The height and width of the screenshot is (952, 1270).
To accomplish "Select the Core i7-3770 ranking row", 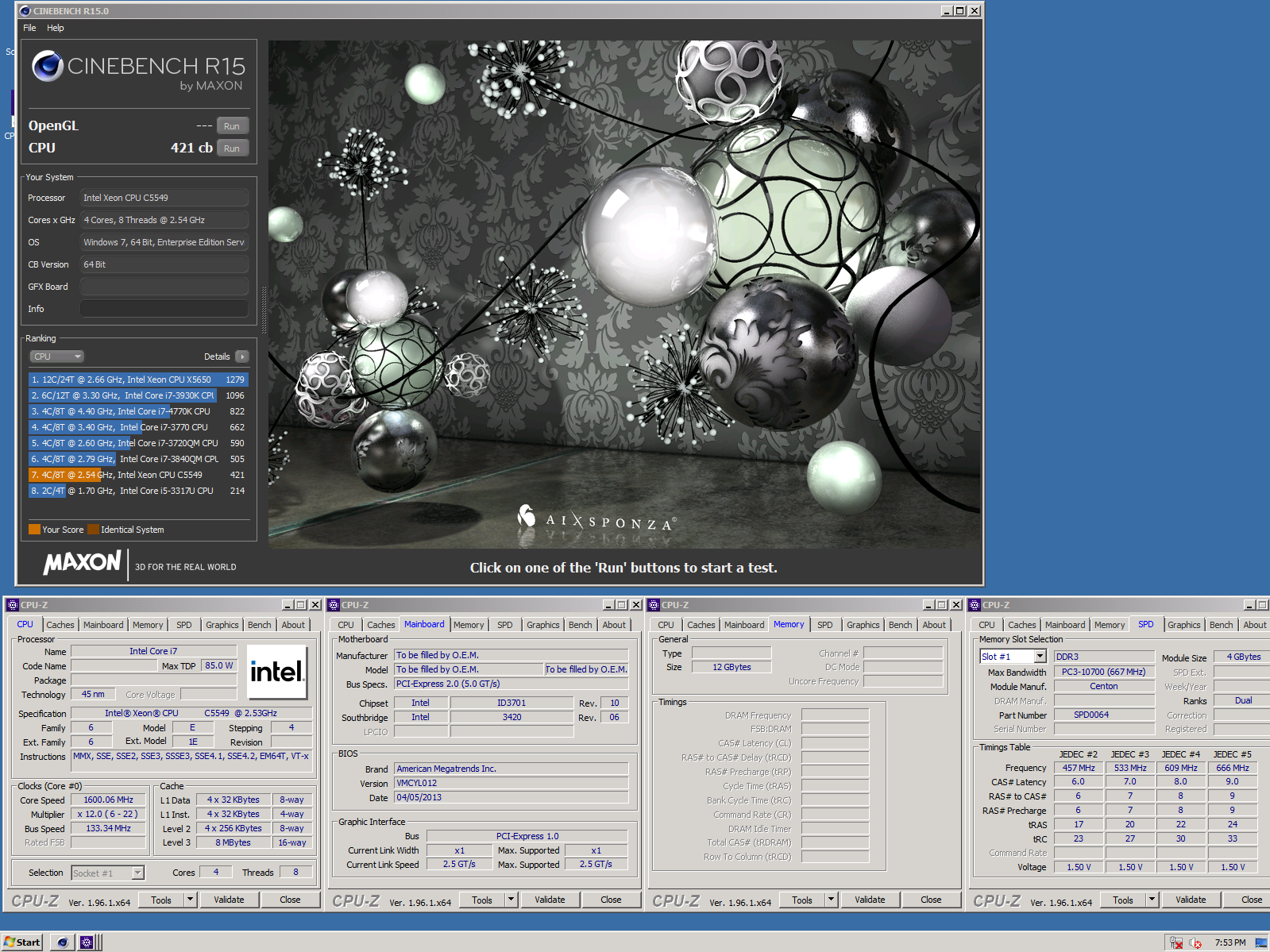I will (x=138, y=427).
